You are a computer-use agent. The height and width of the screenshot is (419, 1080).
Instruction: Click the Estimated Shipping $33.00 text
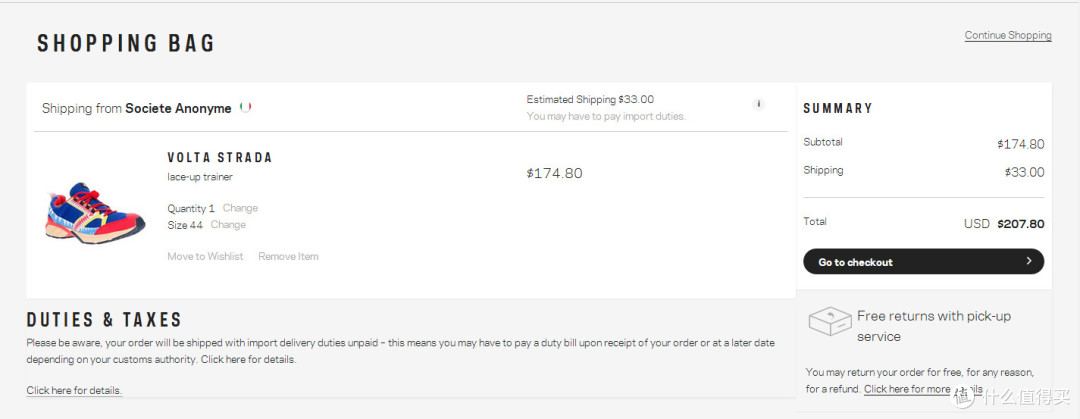coord(590,99)
